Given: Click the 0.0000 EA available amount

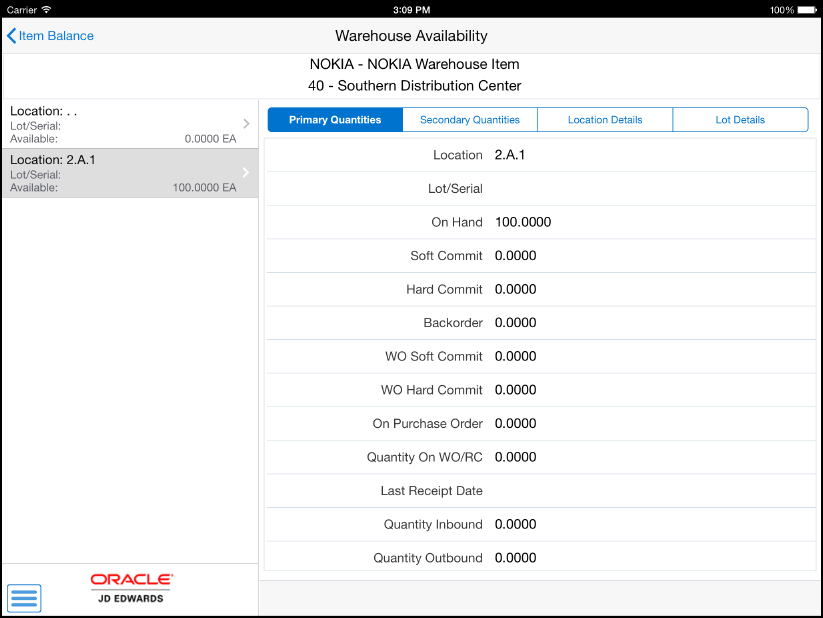Looking at the screenshot, I should point(210,139).
